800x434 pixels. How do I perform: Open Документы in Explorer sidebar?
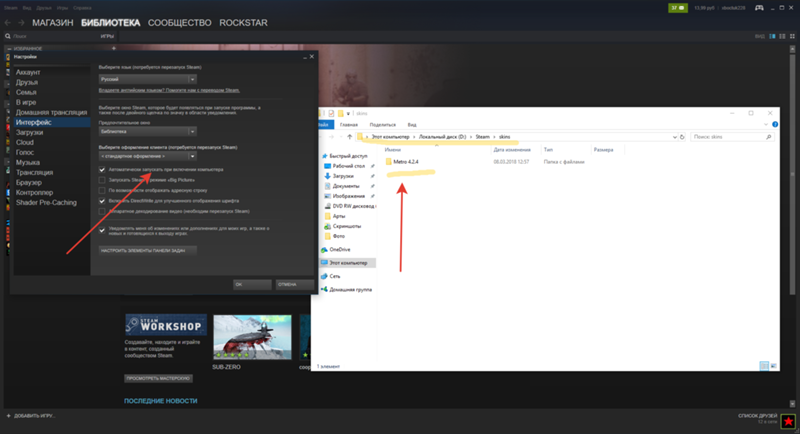pyautogui.click(x=345, y=186)
